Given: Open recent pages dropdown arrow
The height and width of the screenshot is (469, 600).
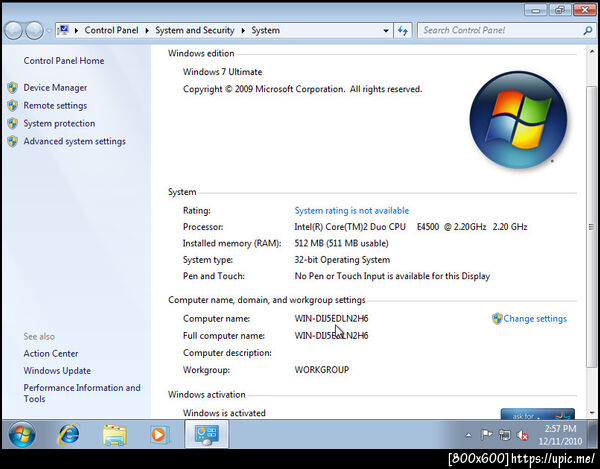Looking at the screenshot, I should [49, 31].
